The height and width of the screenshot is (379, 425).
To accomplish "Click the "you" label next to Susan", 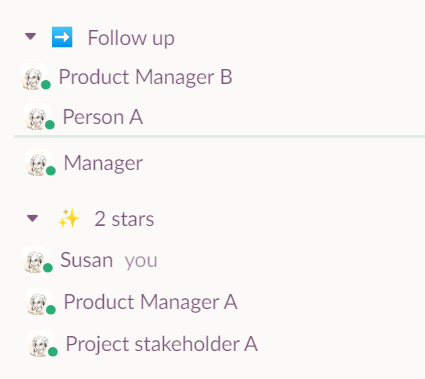I will tap(141, 261).
